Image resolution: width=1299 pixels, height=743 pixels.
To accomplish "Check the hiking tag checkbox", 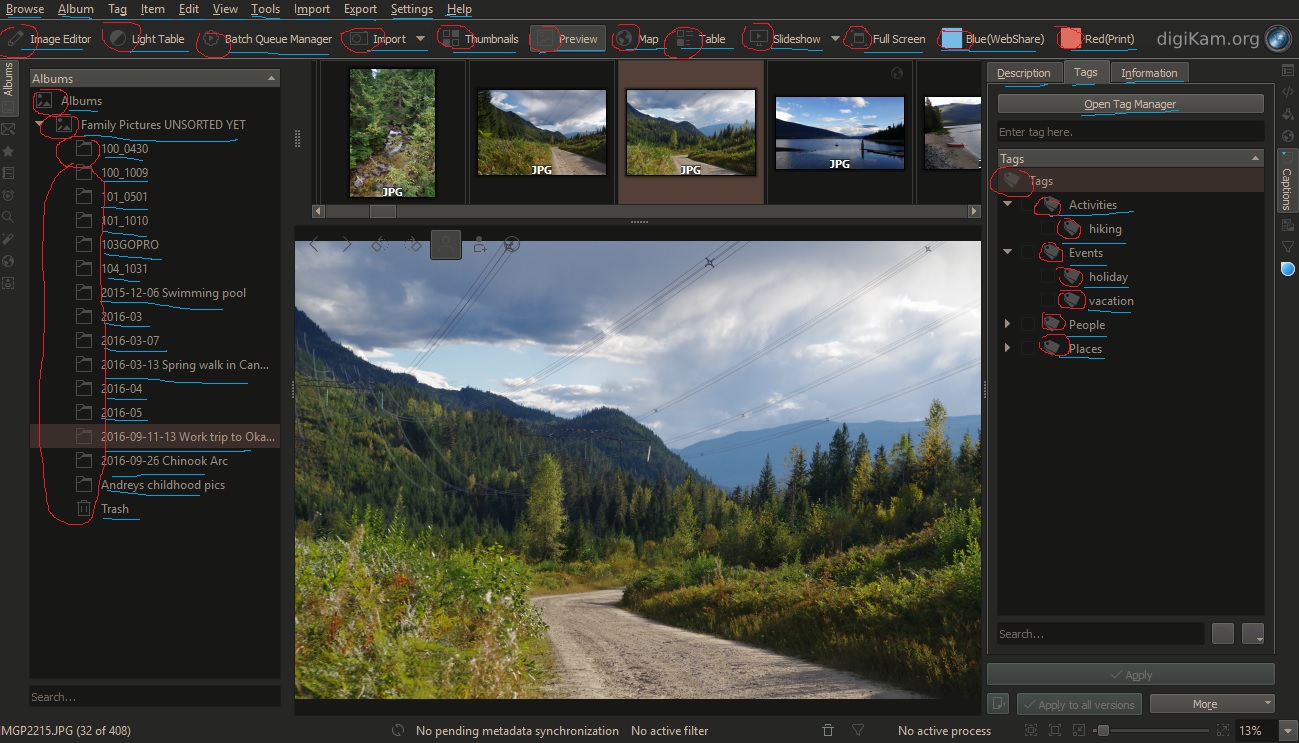I will [x=1048, y=229].
